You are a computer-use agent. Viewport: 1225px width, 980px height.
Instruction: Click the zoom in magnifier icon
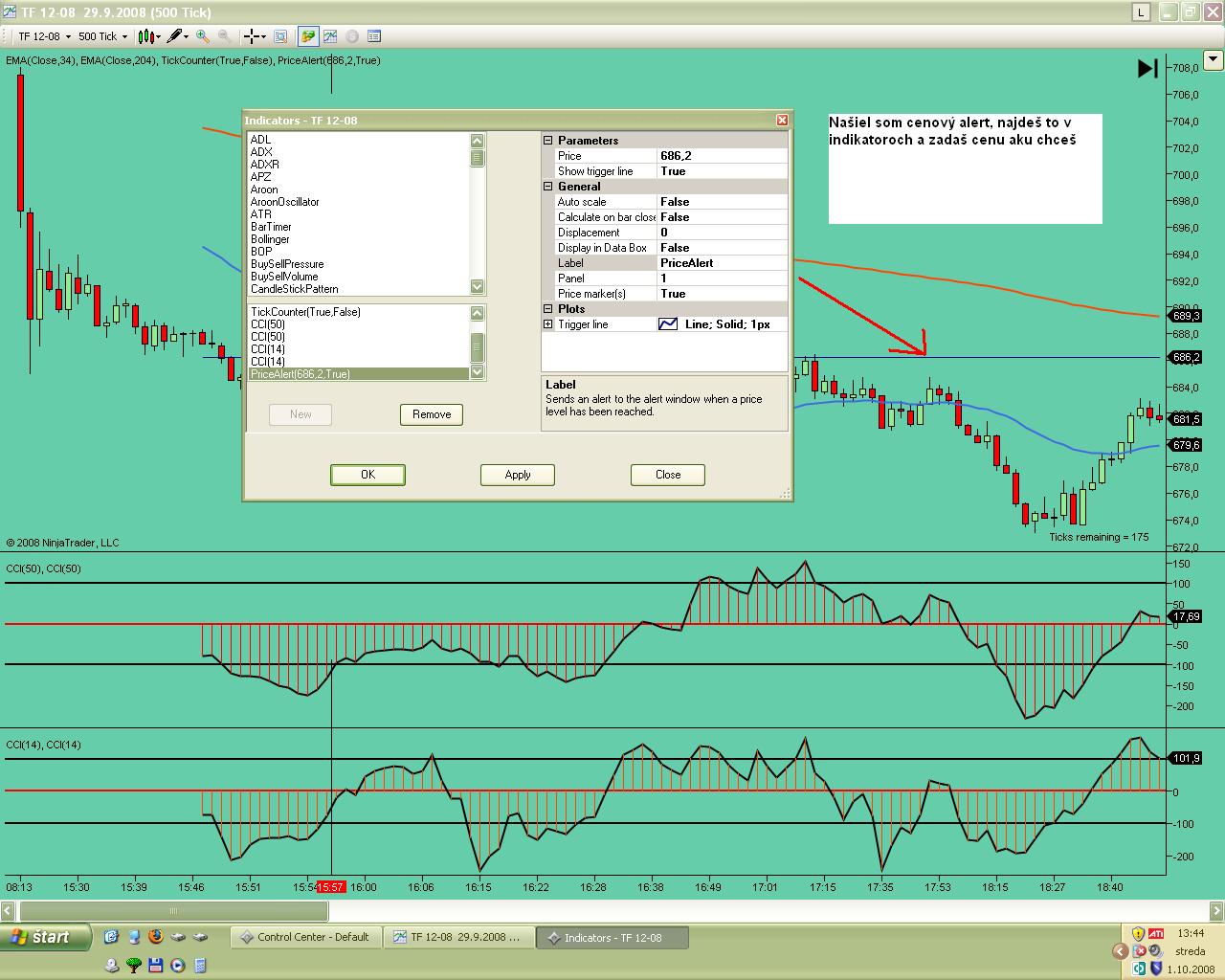pyautogui.click(x=203, y=36)
